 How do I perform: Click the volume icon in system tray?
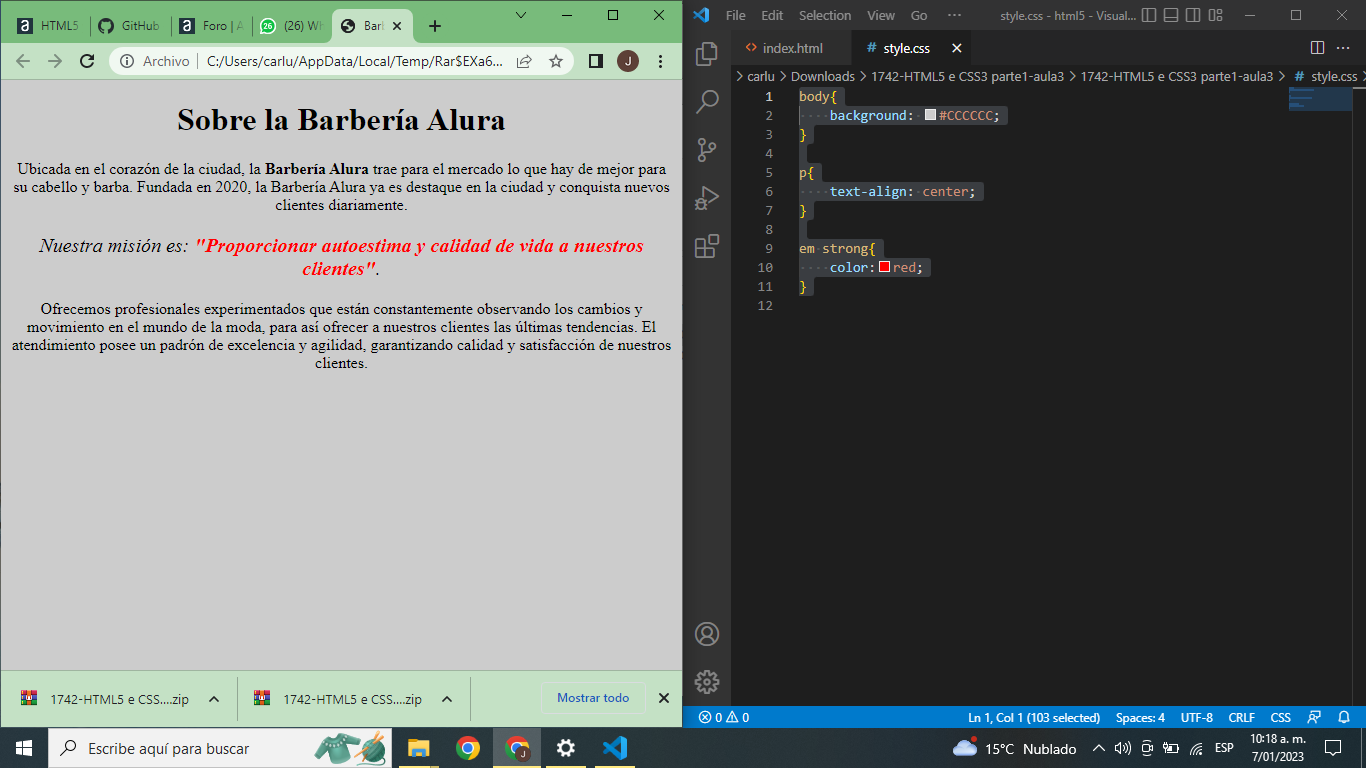click(1122, 748)
